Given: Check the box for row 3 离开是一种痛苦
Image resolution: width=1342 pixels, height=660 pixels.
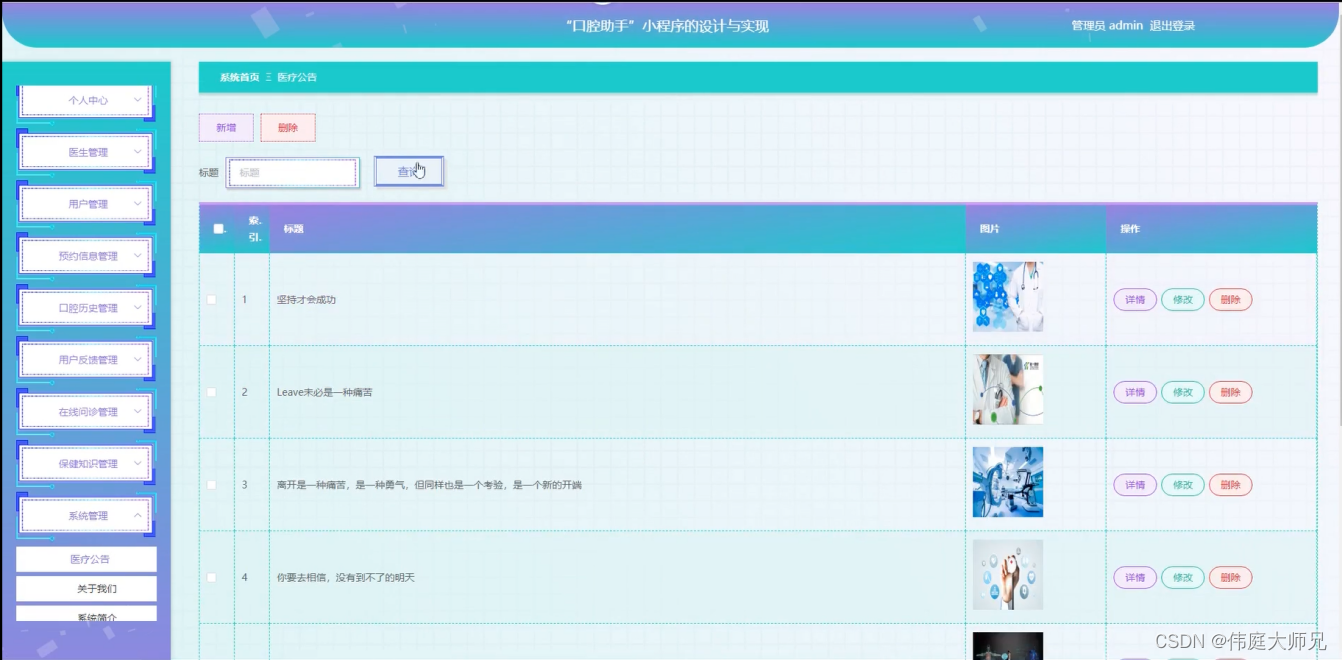Looking at the screenshot, I should (211, 485).
